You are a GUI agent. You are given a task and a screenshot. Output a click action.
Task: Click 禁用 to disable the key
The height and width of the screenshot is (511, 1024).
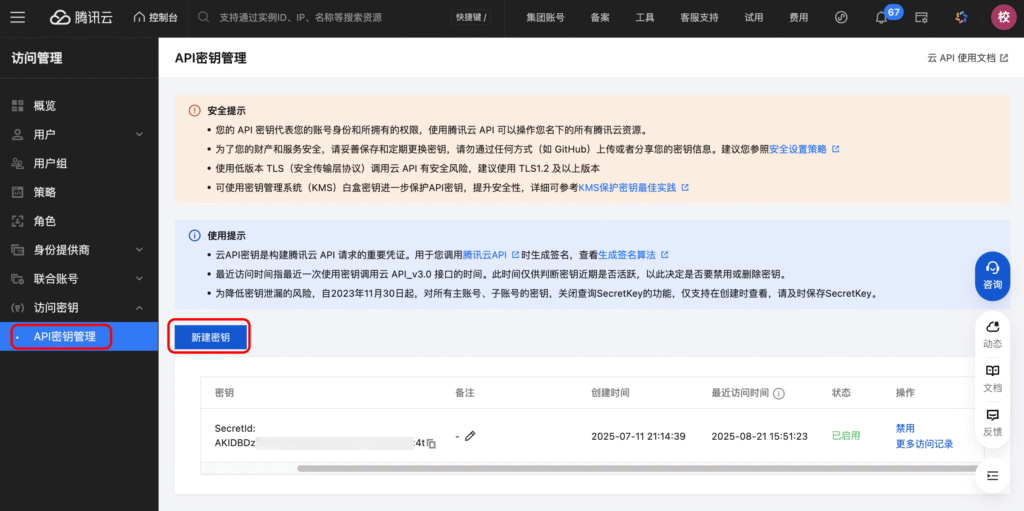click(905, 428)
